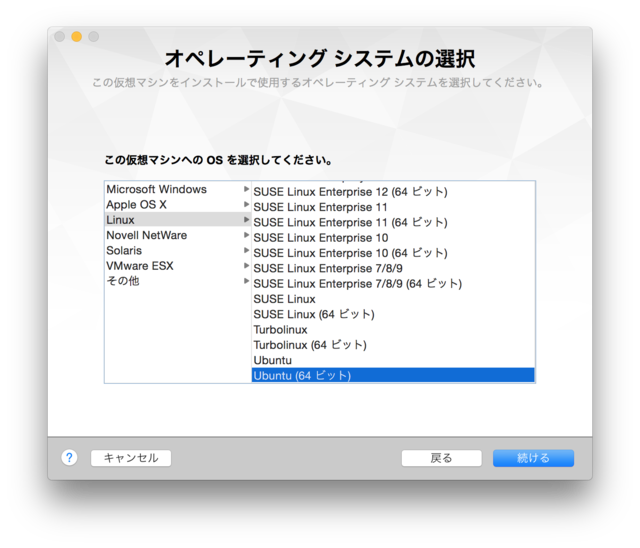640x548 pixels.
Task: Select the 32-bit Ubuntu entry
Action: point(273,360)
